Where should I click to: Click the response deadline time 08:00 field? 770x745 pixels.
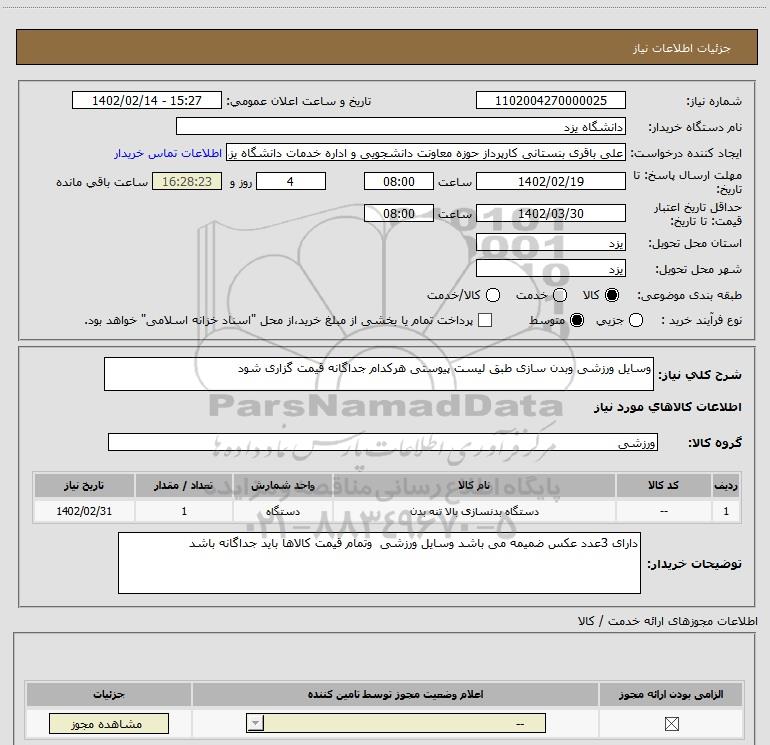point(399,182)
